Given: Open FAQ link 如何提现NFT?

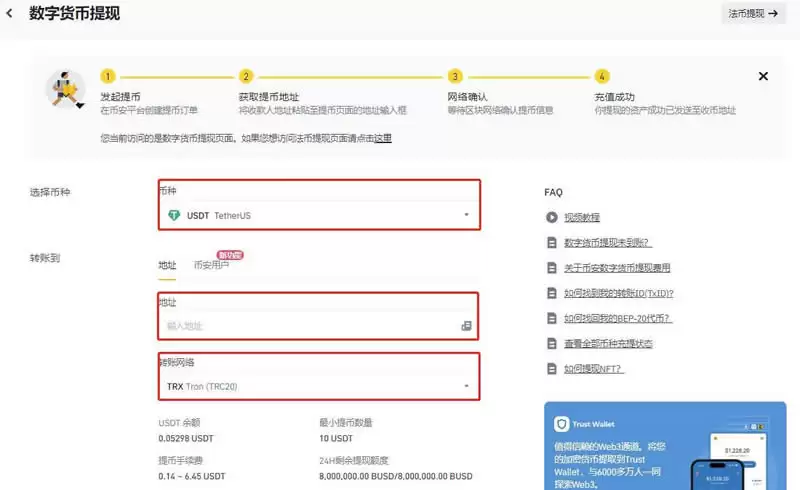Looking at the screenshot, I should tap(593, 369).
